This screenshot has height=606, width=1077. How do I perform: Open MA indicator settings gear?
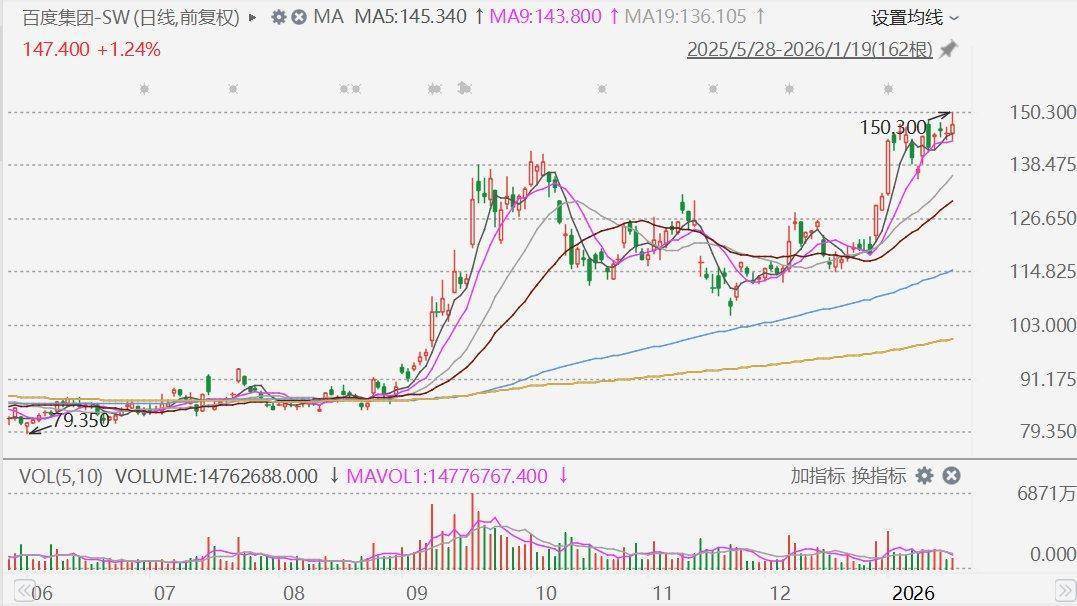[x=278, y=17]
